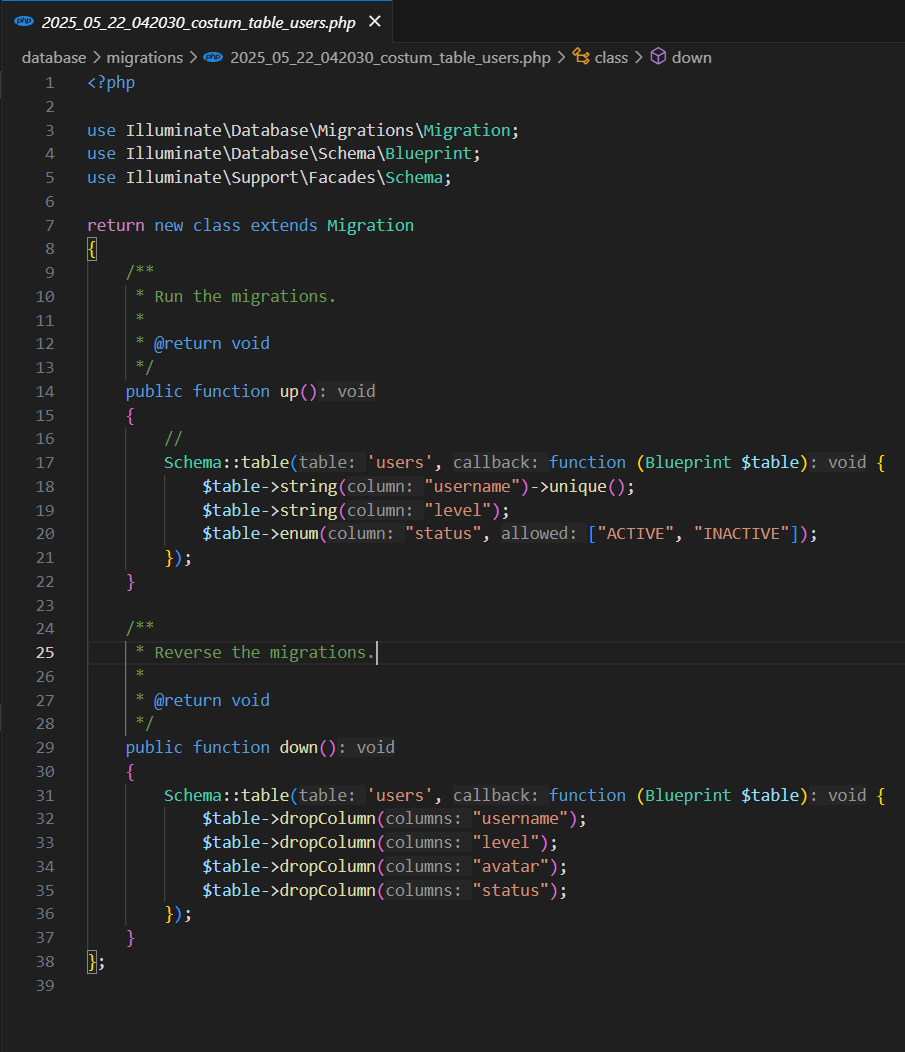Click the Migration class name after extends
Viewport: 905px width, 1052px height.
coord(370,225)
